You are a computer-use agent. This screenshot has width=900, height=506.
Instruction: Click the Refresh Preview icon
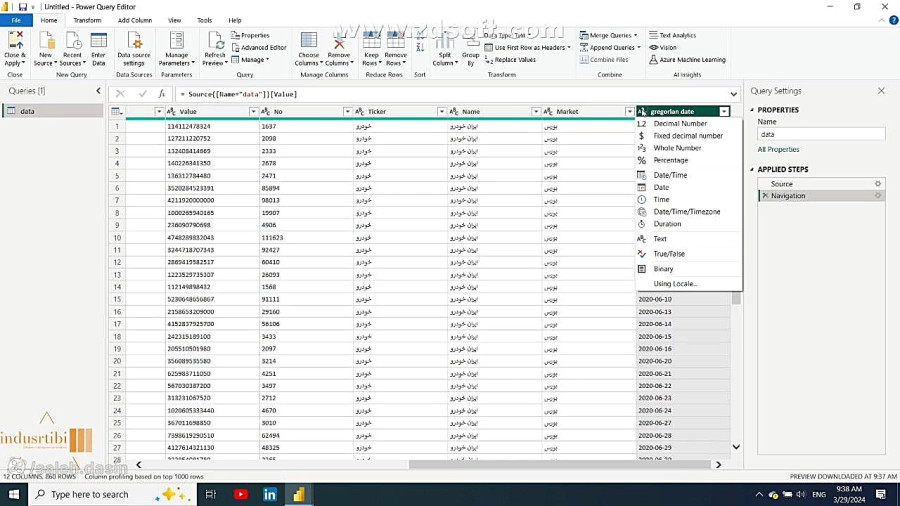pos(215,49)
